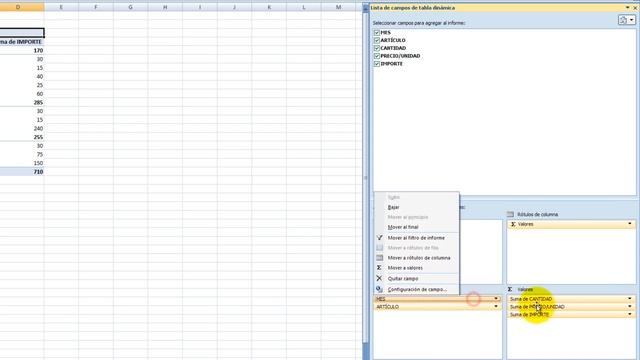
Task: Toggle the MES field checkbox
Action: pyautogui.click(x=377, y=32)
